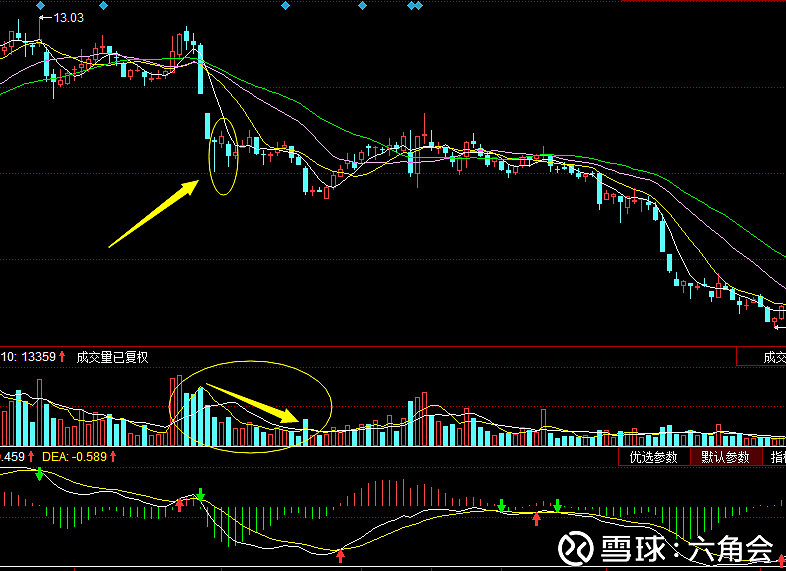Viewport: 786px width, 571px height.
Task: Click the Xueqiu snowball logo icon
Action: point(575,547)
